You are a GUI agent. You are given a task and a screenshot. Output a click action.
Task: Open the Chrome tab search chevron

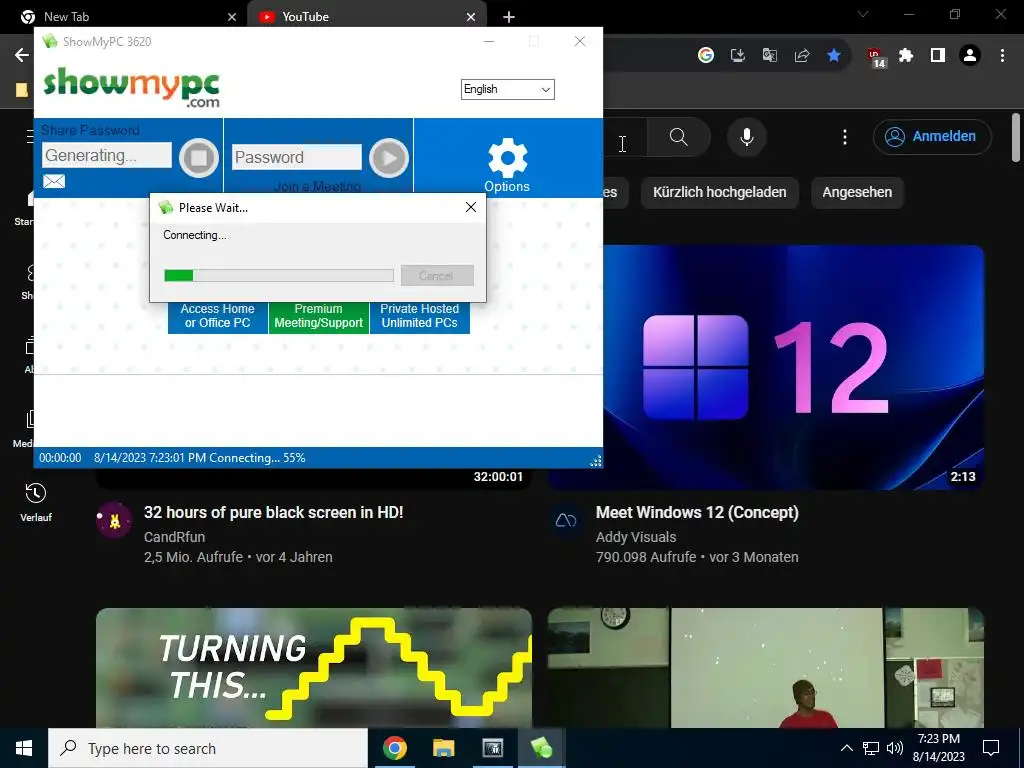[x=863, y=14]
